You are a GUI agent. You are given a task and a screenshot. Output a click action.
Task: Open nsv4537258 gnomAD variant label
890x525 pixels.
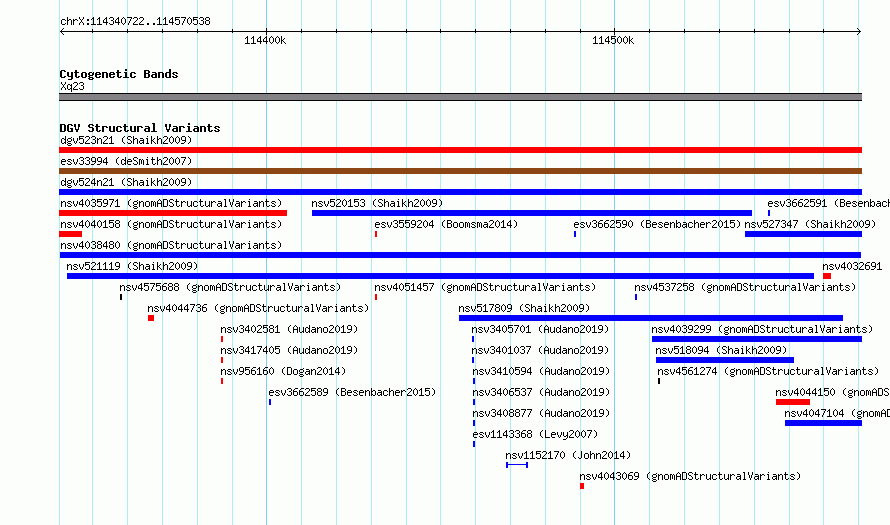coord(745,287)
